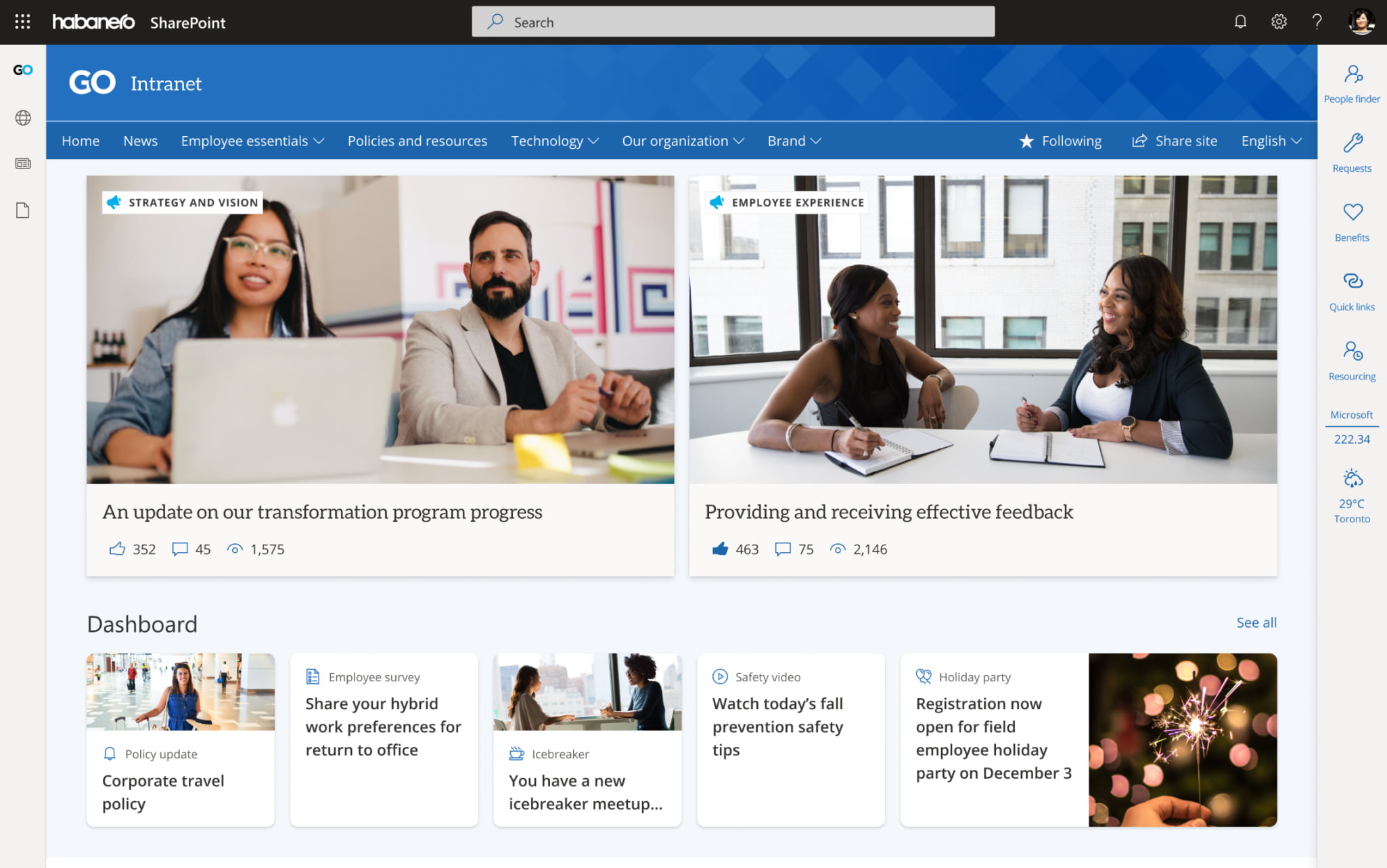Like the transformation program progress article

(117, 549)
